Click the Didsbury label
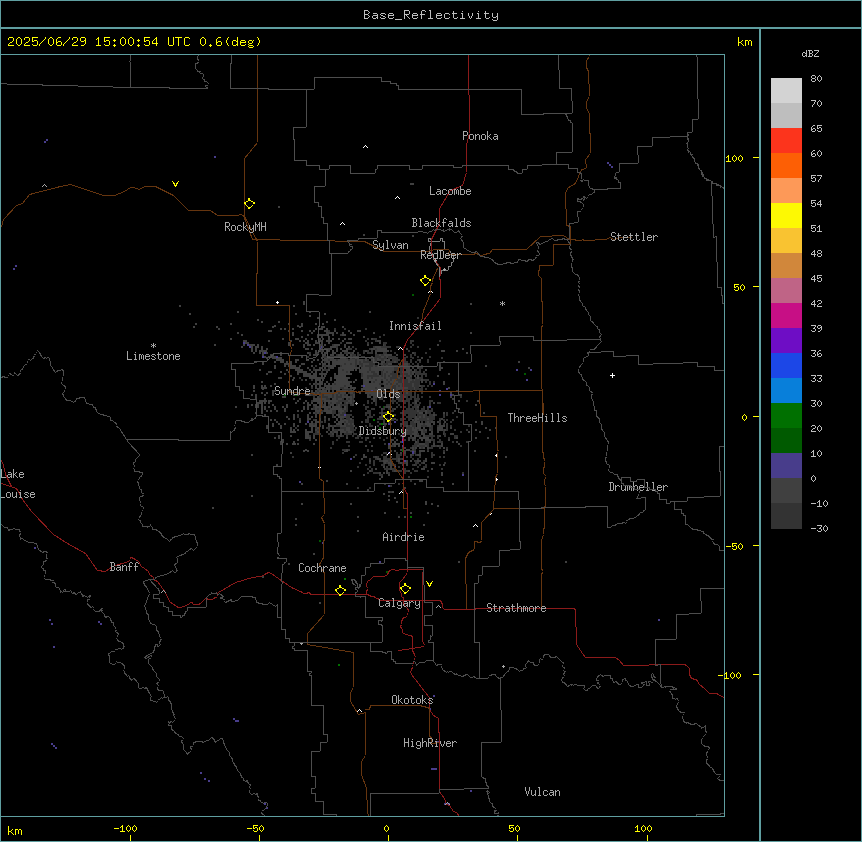The height and width of the screenshot is (842, 862). click(383, 431)
